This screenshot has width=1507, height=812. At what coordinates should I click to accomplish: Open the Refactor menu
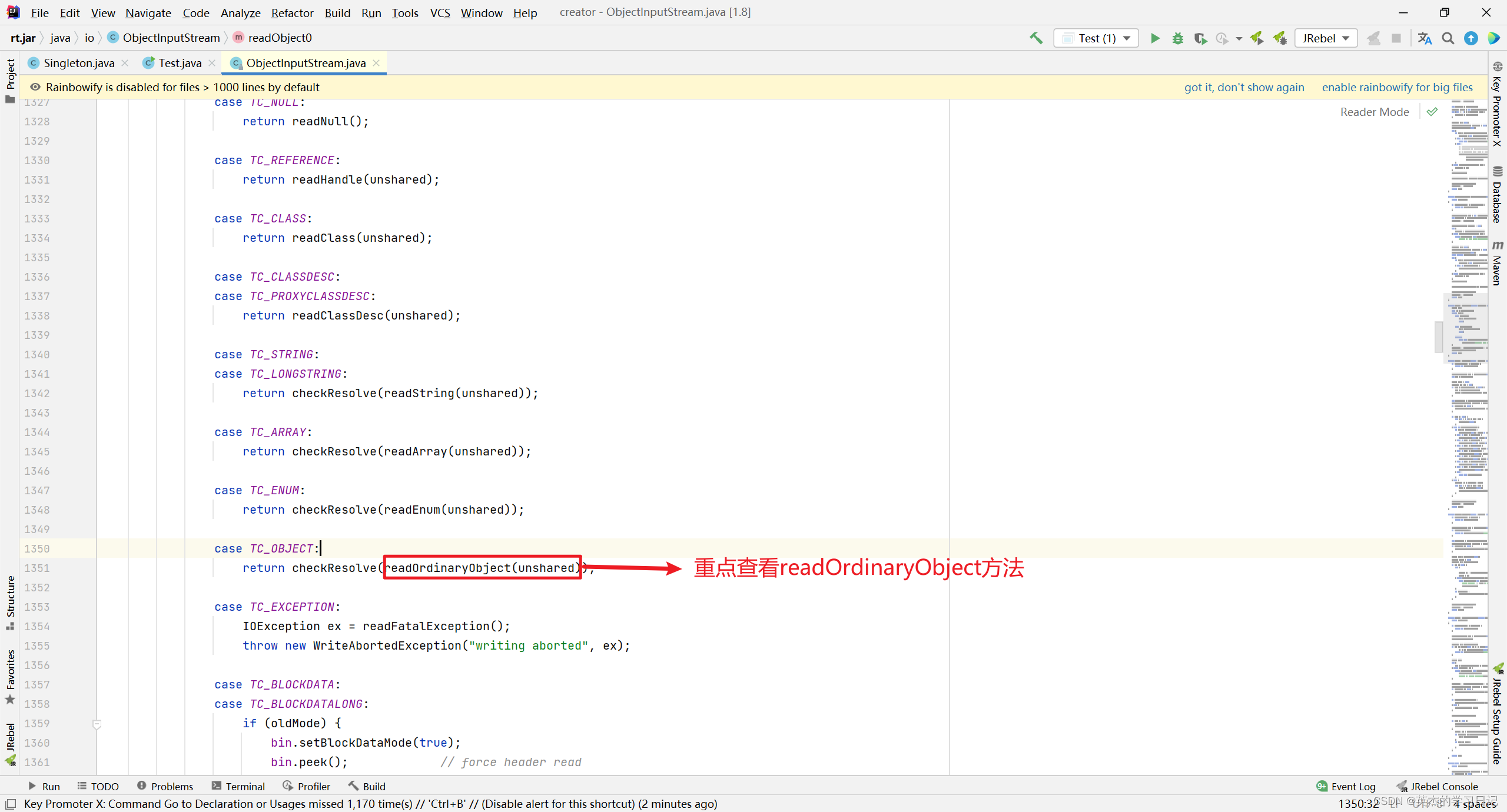click(x=292, y=13)
